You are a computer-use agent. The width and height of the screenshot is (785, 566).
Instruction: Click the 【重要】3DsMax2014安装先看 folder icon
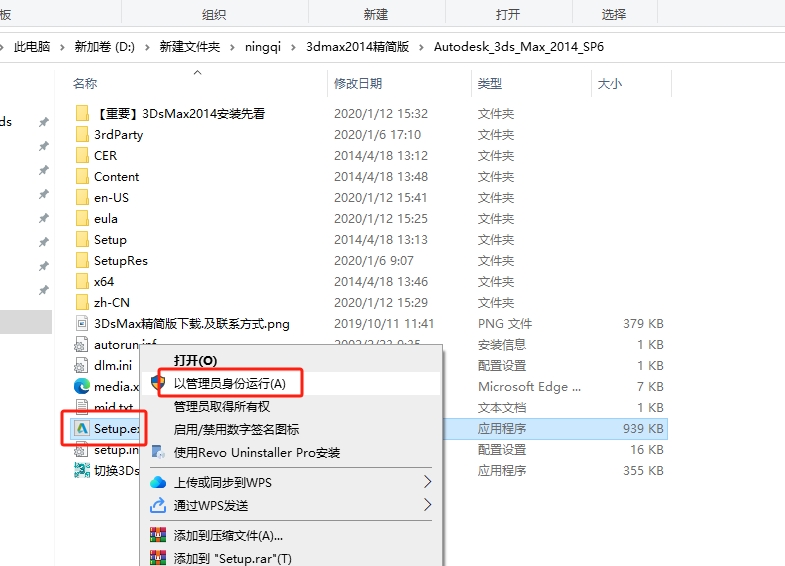[82, 114]
